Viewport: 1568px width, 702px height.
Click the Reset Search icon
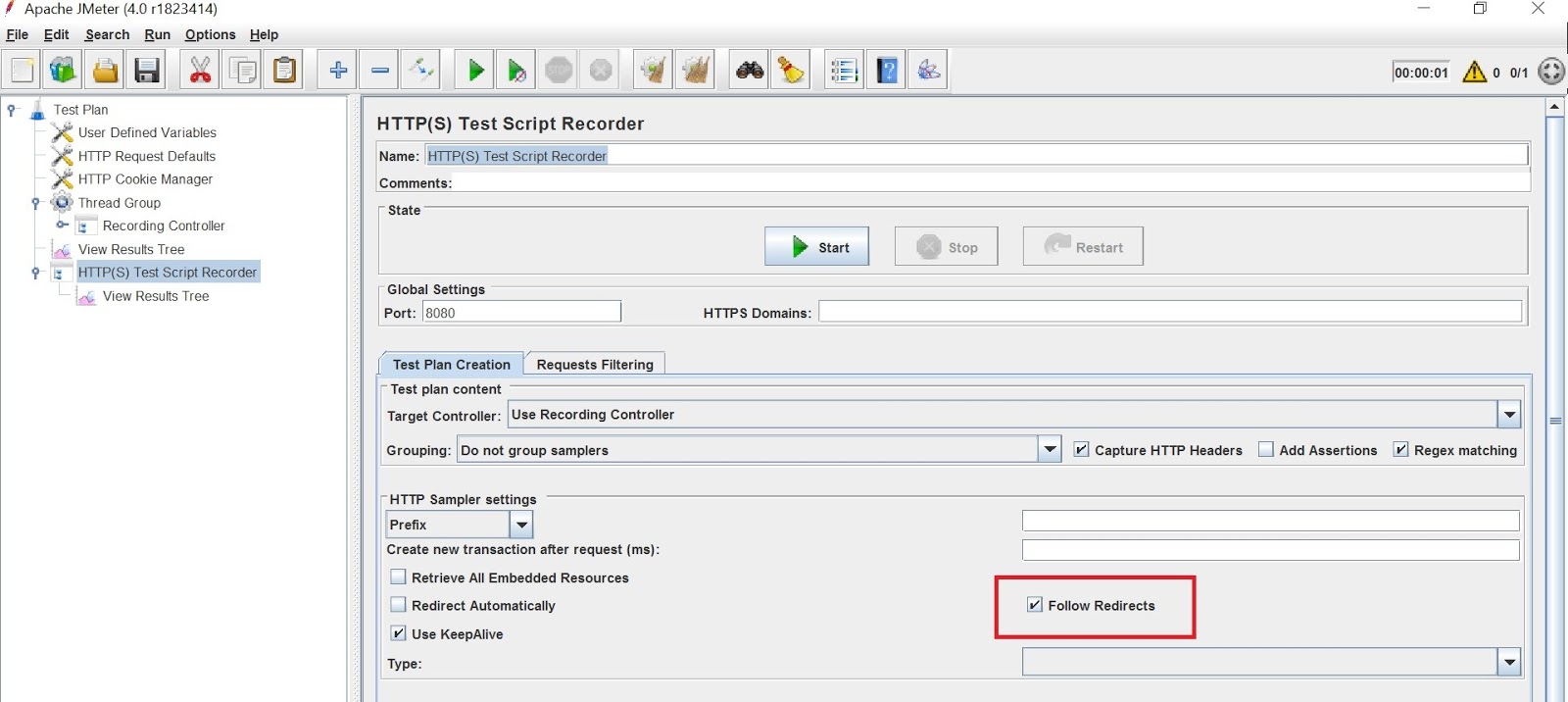(x=791, y=71)
